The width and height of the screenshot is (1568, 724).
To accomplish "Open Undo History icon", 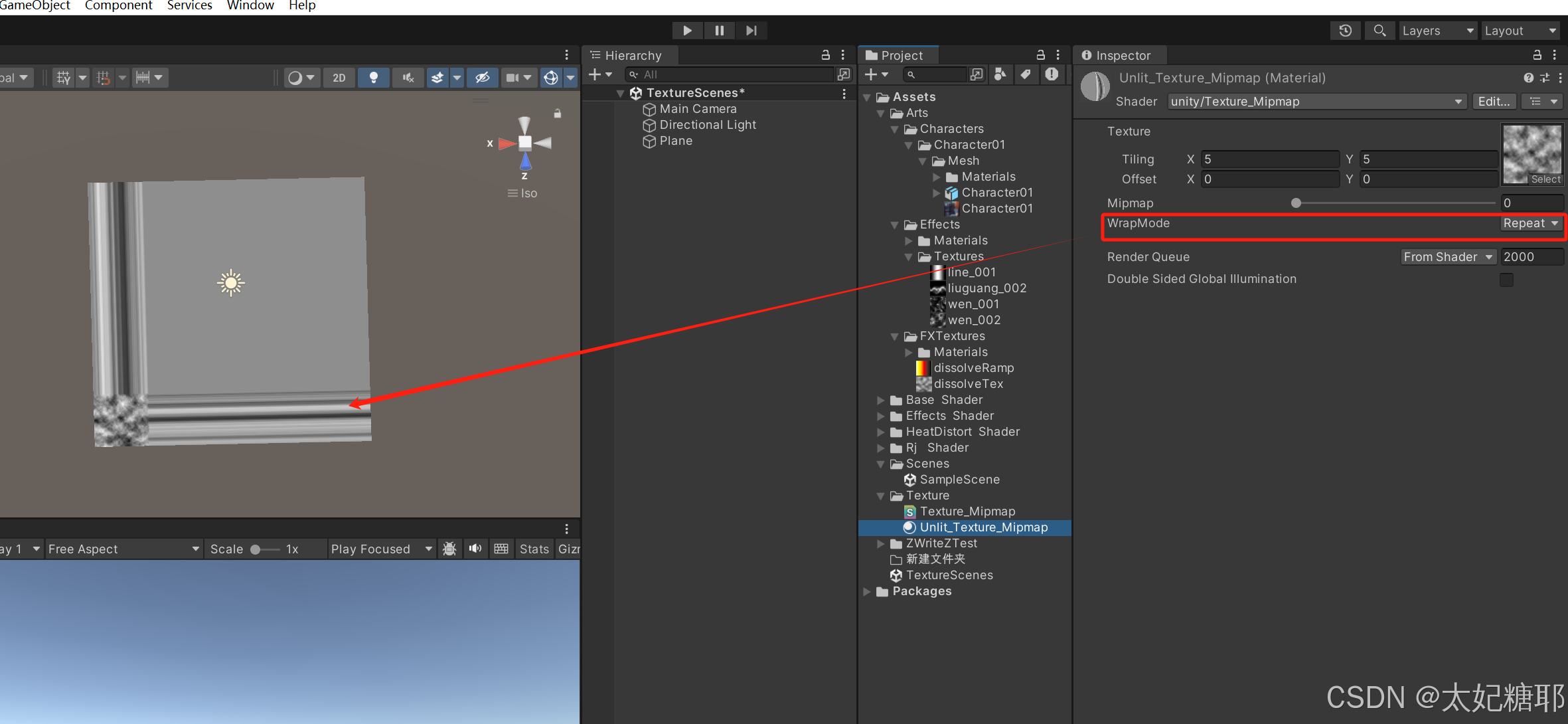I will [x=1346, y=31].
